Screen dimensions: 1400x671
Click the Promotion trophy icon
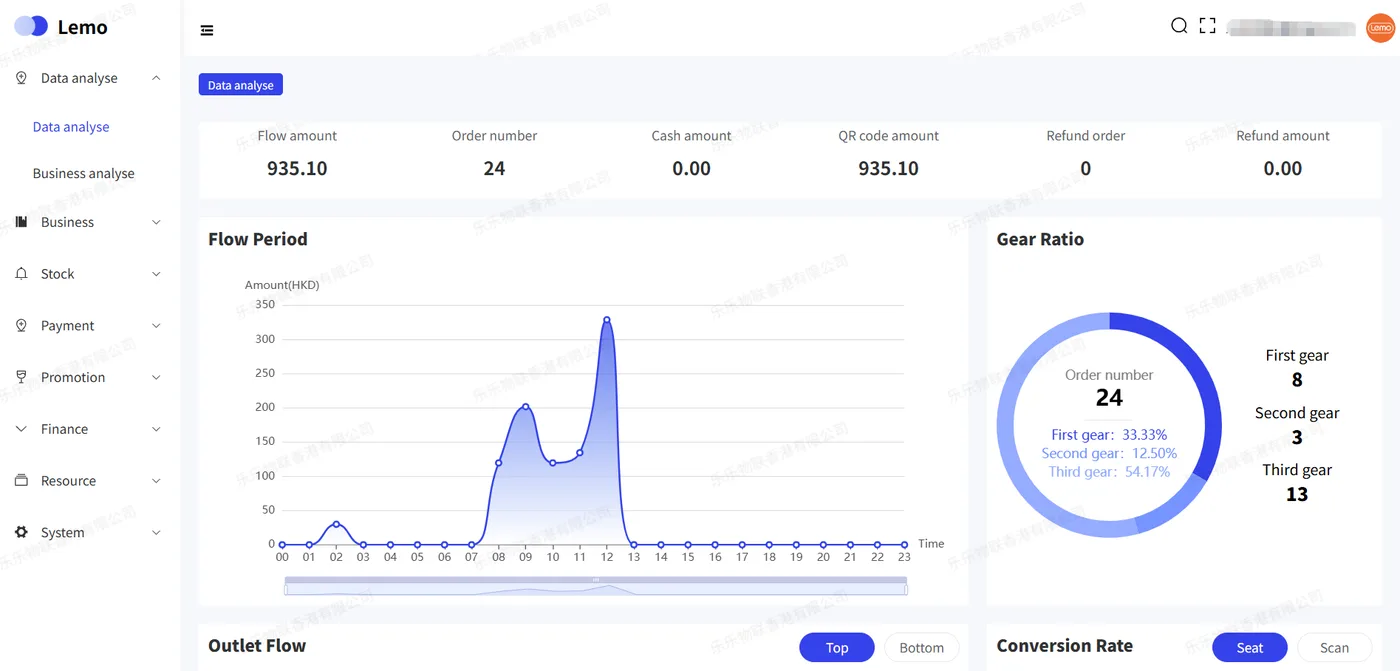pyautogui.click(x=21, y=377)
